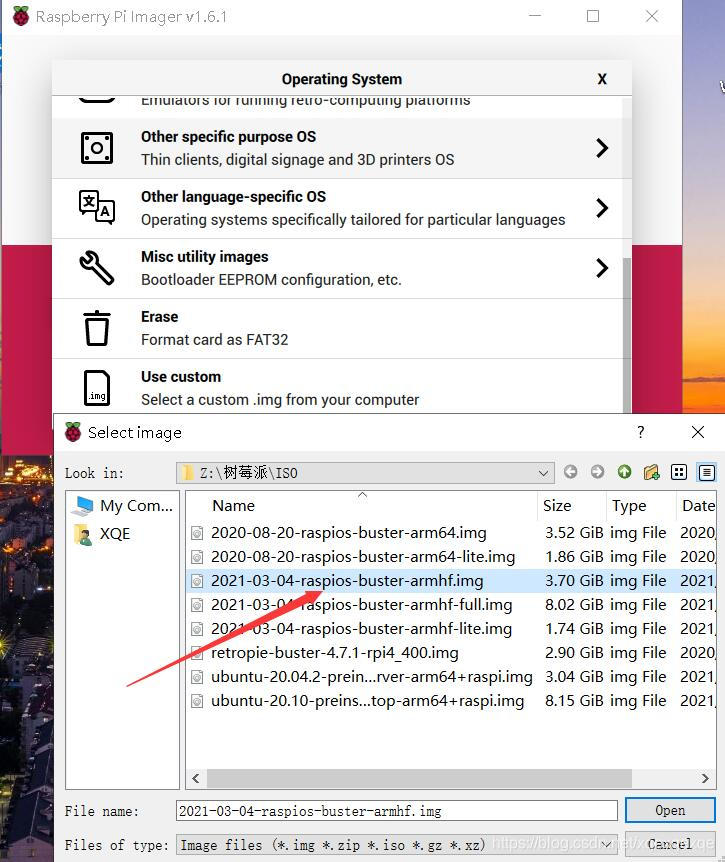
Task: Select ubuntu-20.10 desktop arm64+raspi.img
Action: (x=367, y=701)
